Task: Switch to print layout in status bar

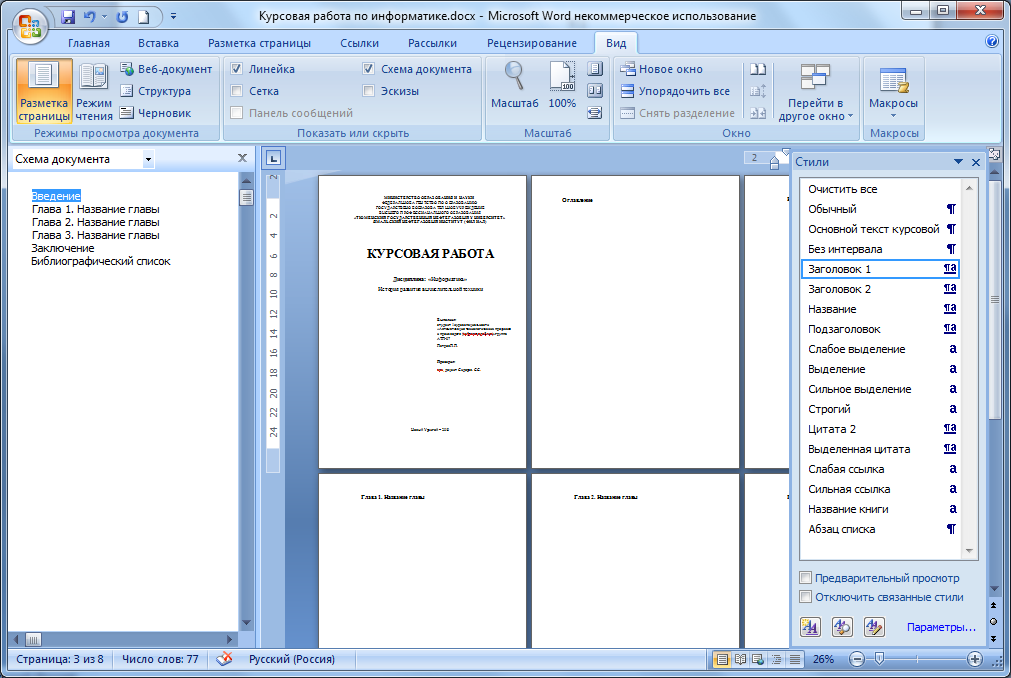Action: (722, 659)
